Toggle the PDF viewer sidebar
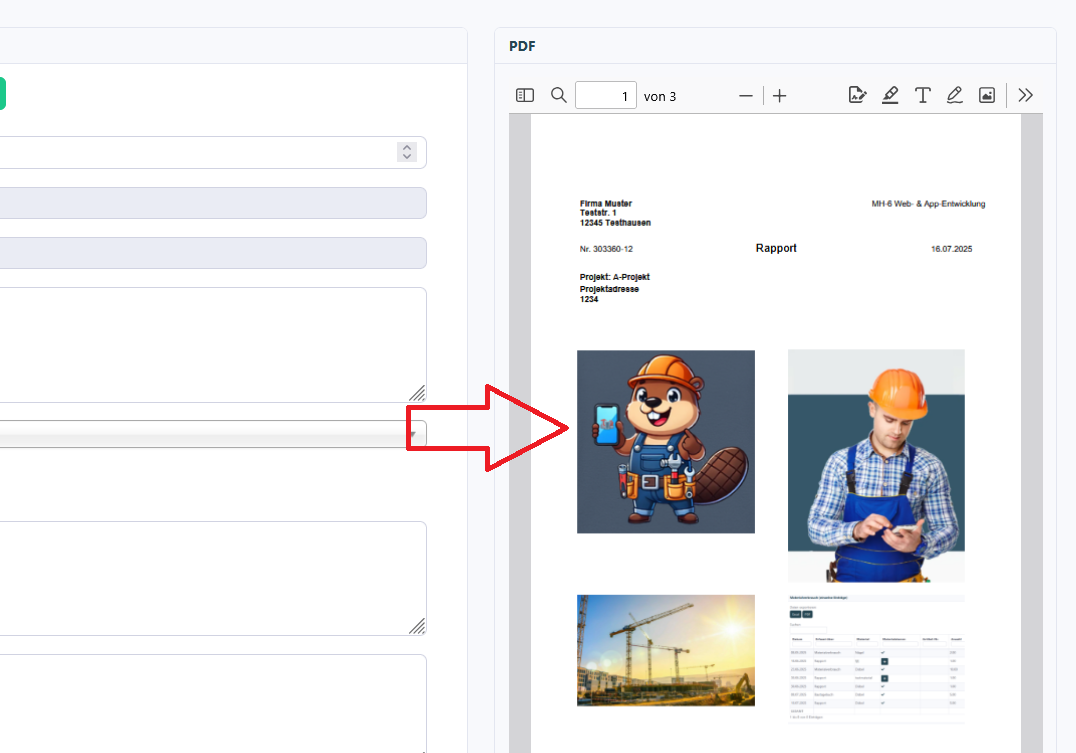 coord(525,95)
